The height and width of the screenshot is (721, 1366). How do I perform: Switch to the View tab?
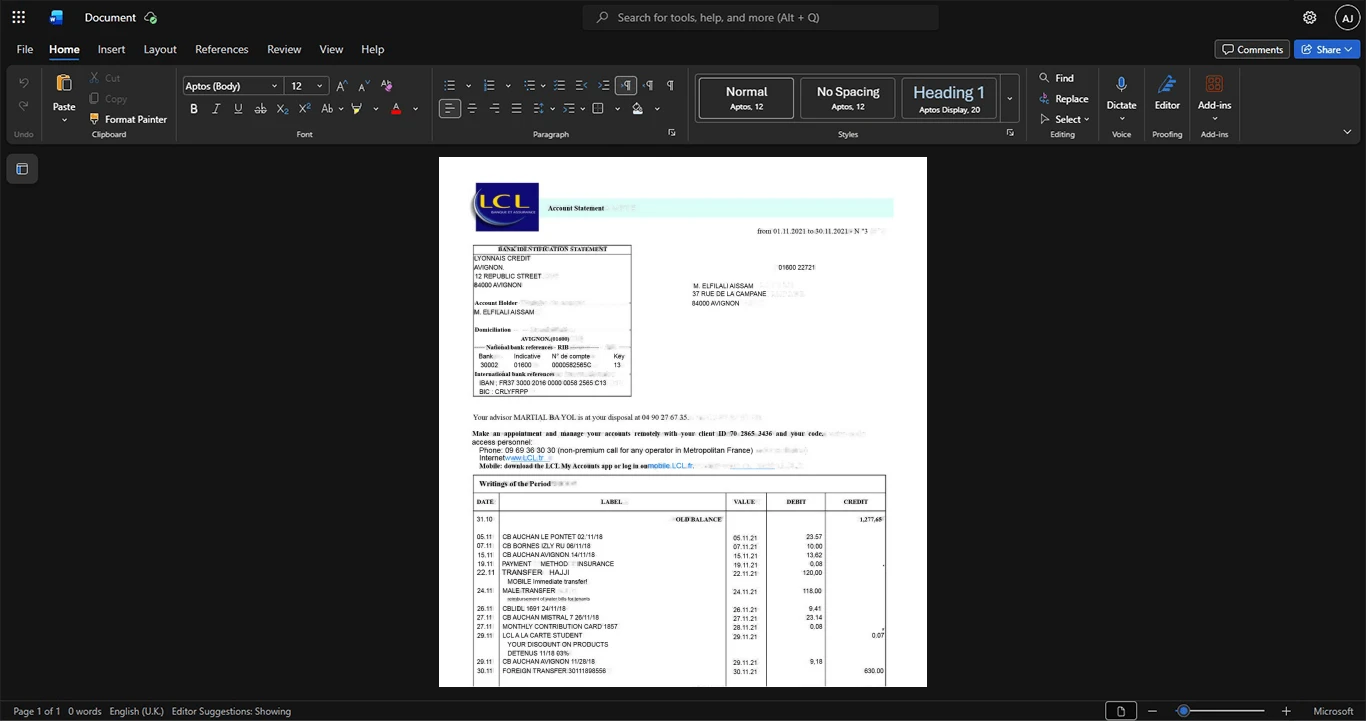[331, 49]
